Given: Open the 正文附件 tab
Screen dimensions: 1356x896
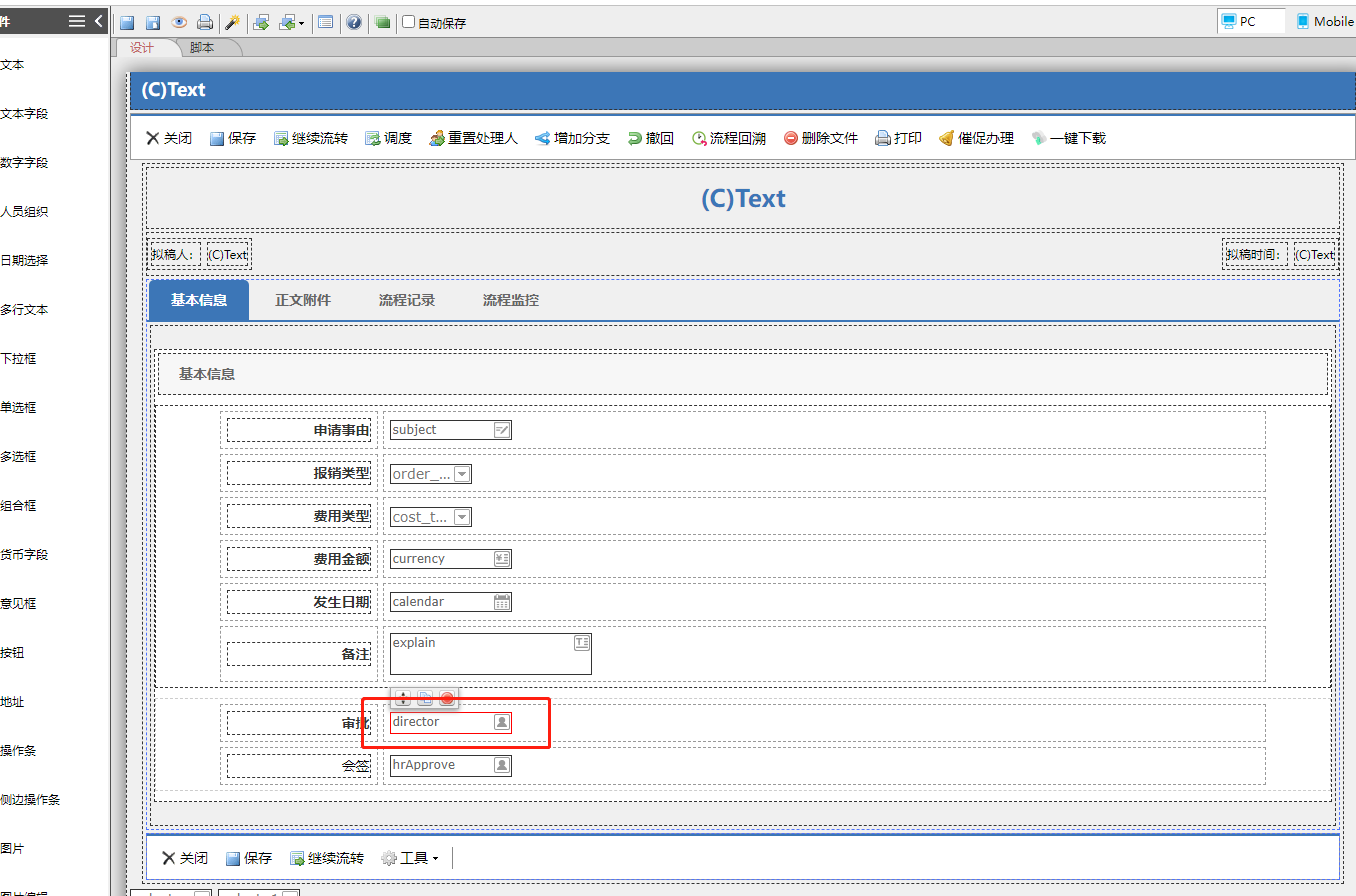Looking at the screenshot, I should (x=303, y=300).
